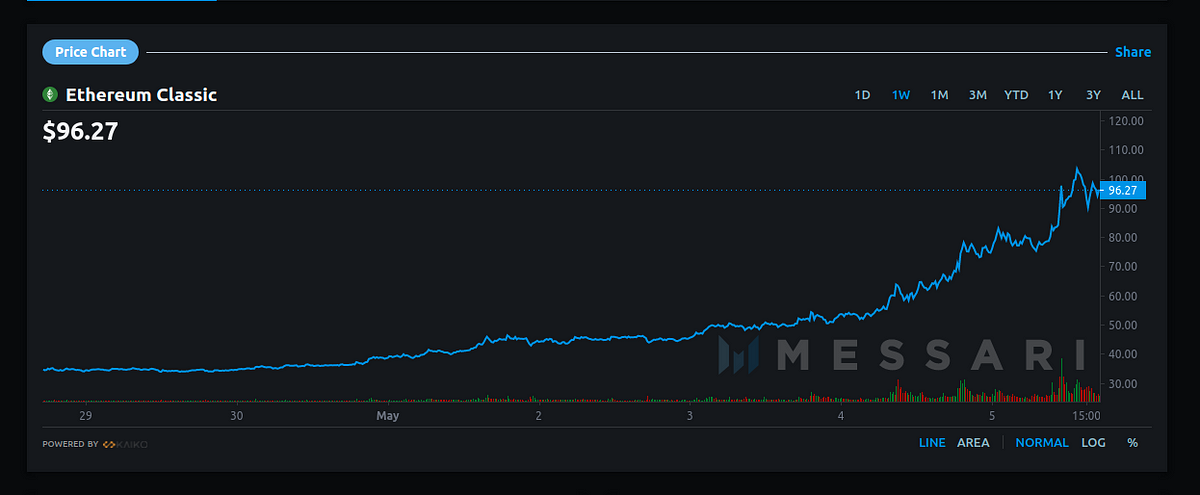
Task: Click the Kaiko logo in footer
Action: 125,444
